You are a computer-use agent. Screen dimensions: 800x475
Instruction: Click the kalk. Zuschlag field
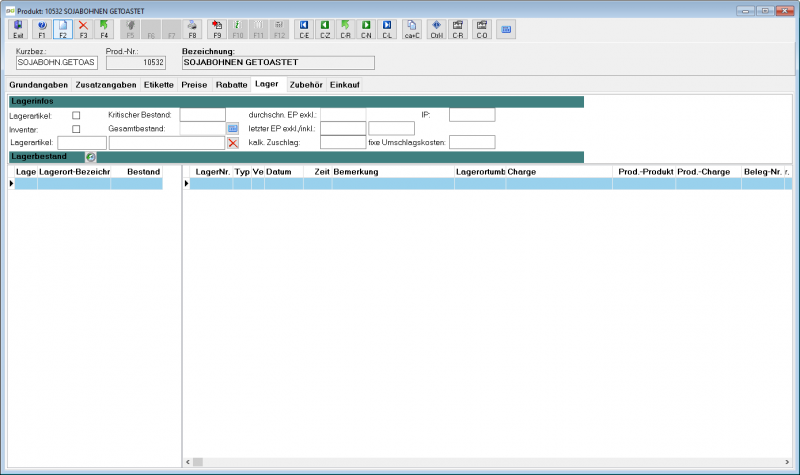click(x=343, y=142)
